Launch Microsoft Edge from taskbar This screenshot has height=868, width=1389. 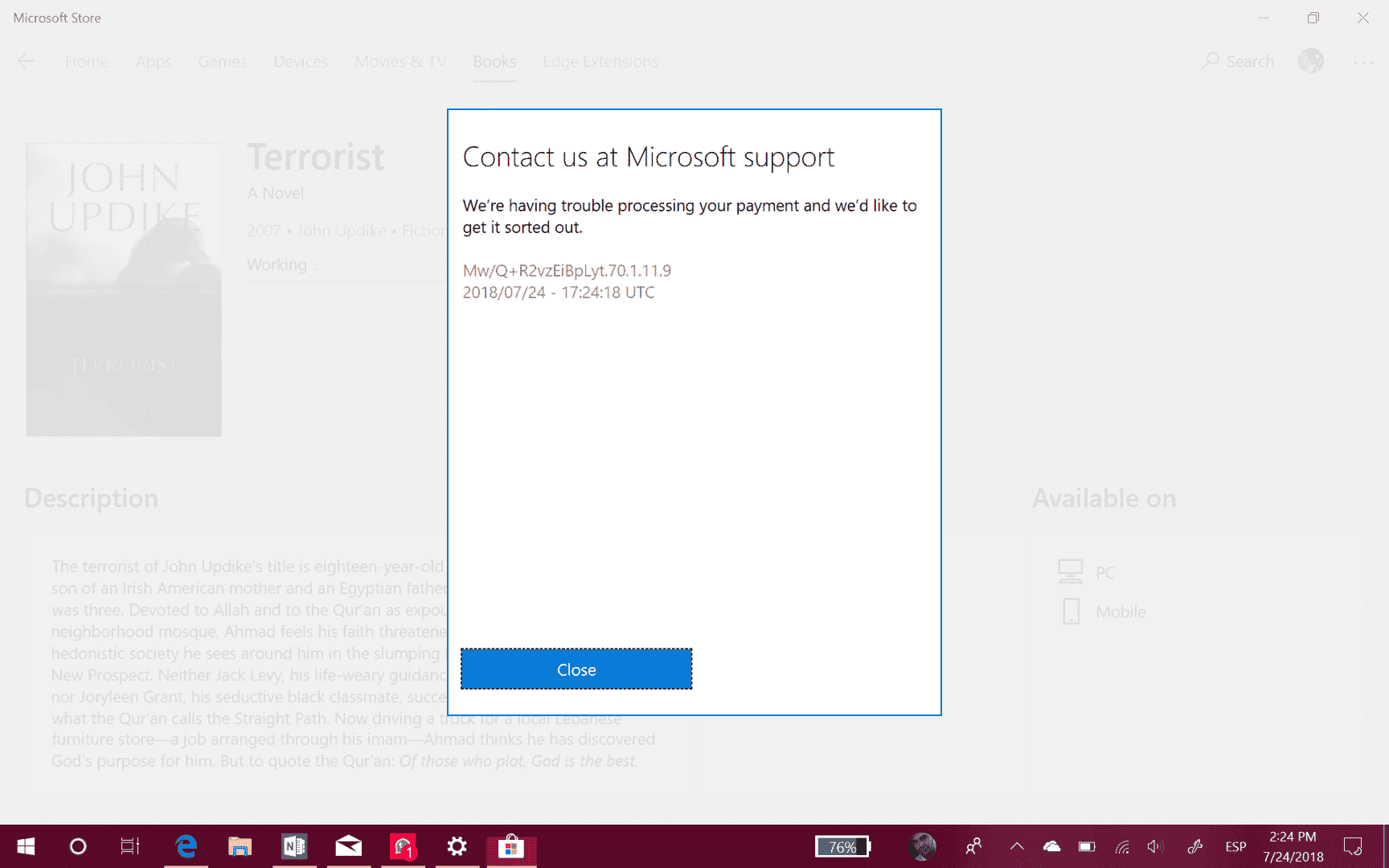pyautogui.click(x=186, y=846)
